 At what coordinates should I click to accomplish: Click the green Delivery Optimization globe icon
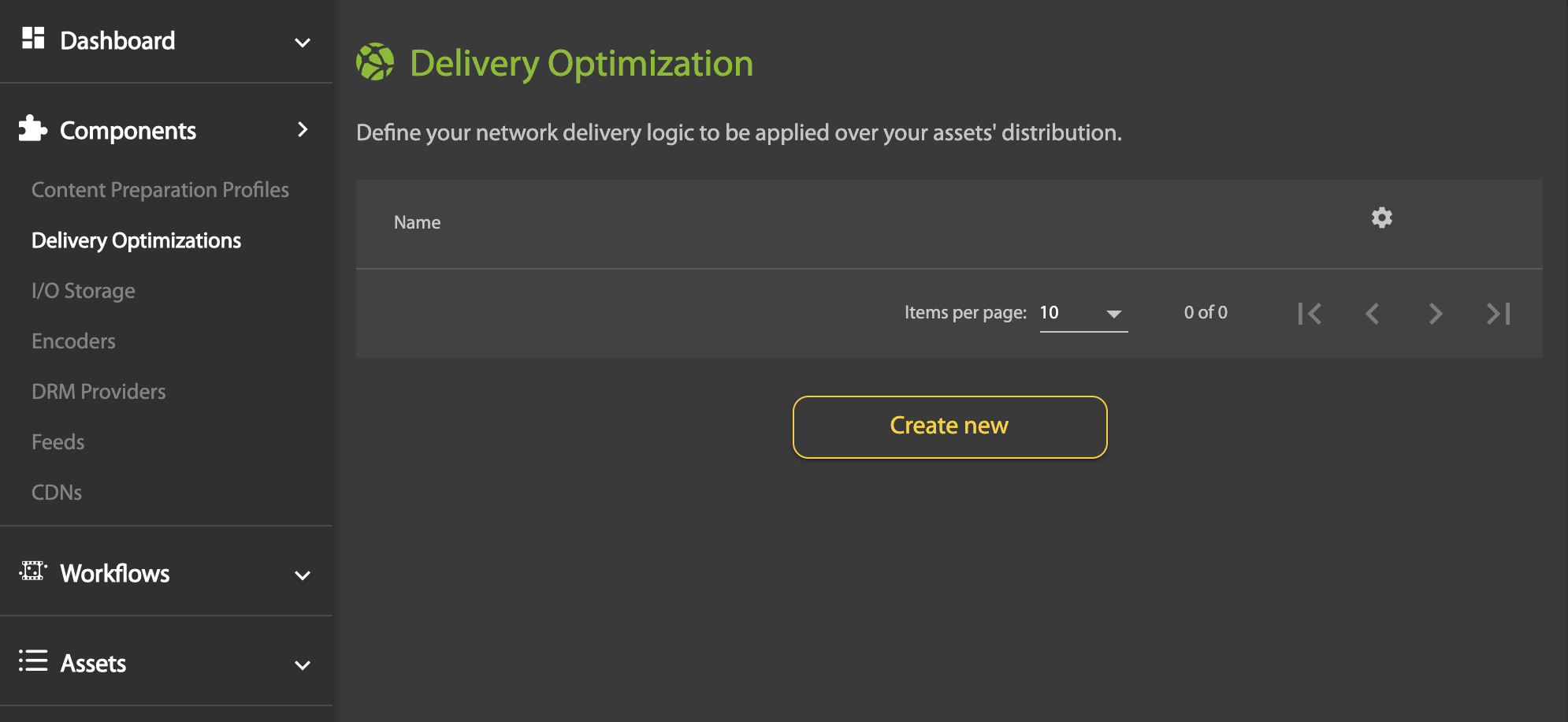tap(375, 62)
